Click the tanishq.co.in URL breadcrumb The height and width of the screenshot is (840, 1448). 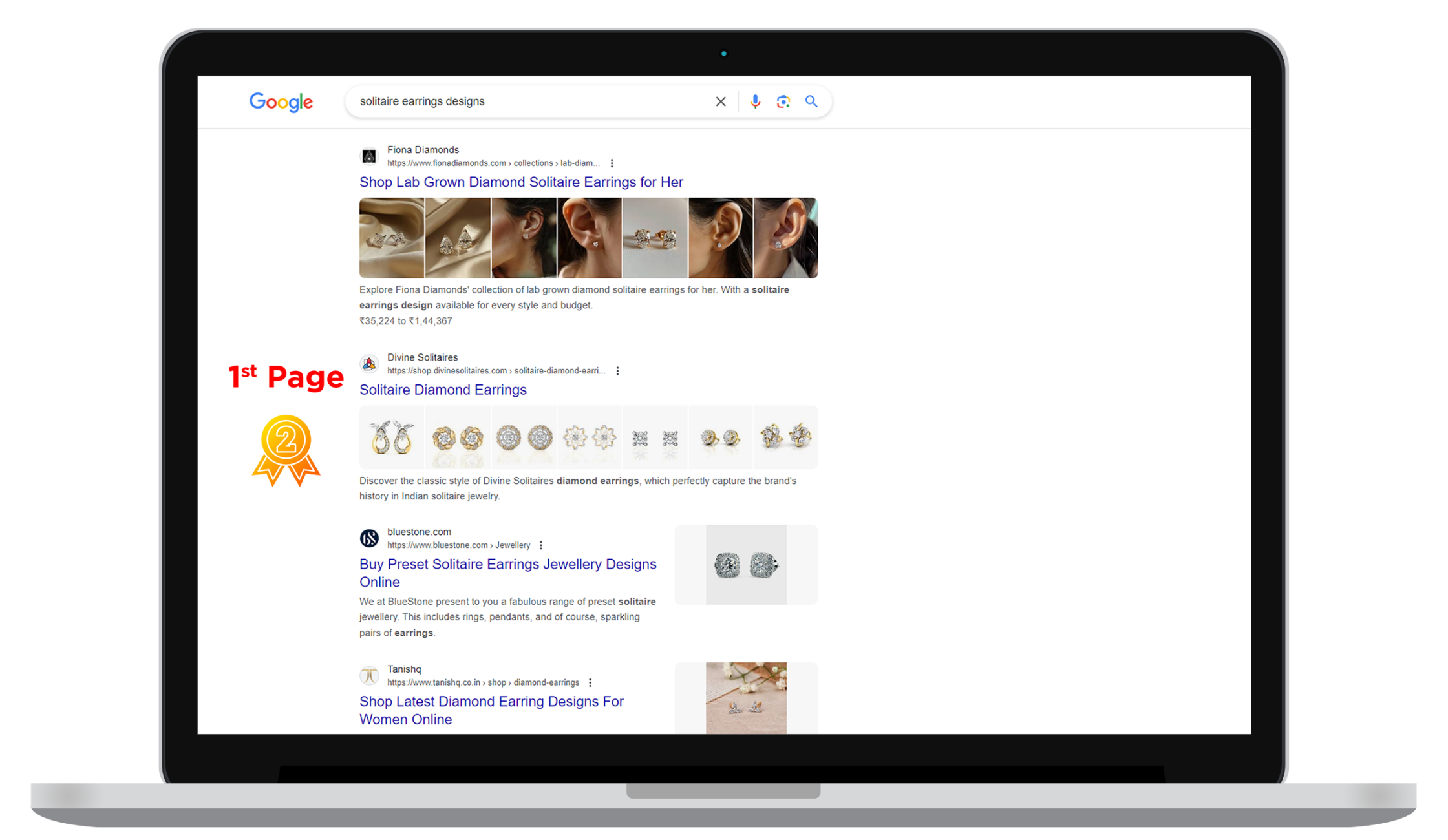tap(483, 682)
